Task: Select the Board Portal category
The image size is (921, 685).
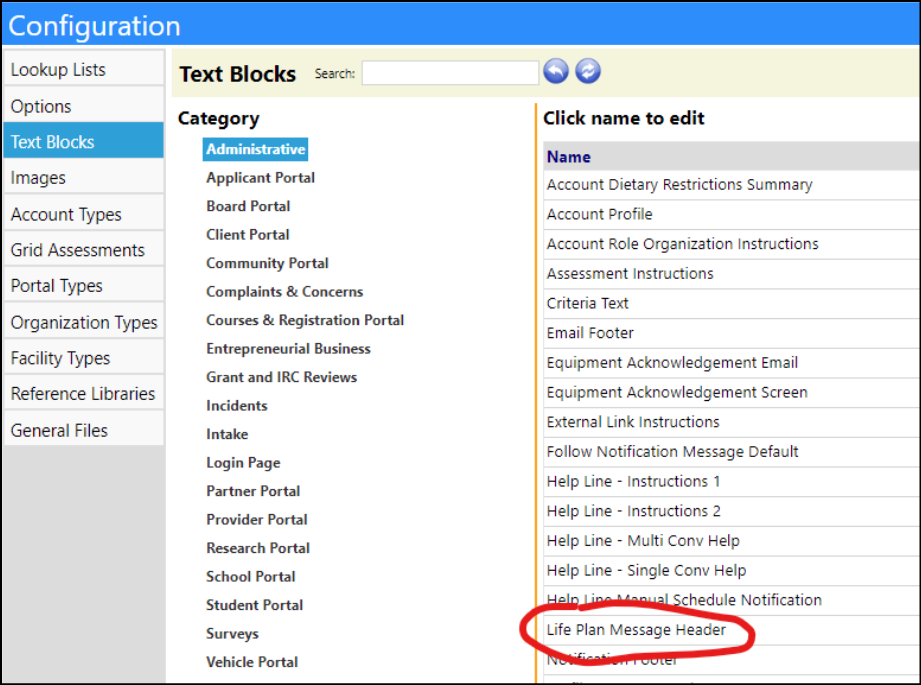Action: [248, 206]
